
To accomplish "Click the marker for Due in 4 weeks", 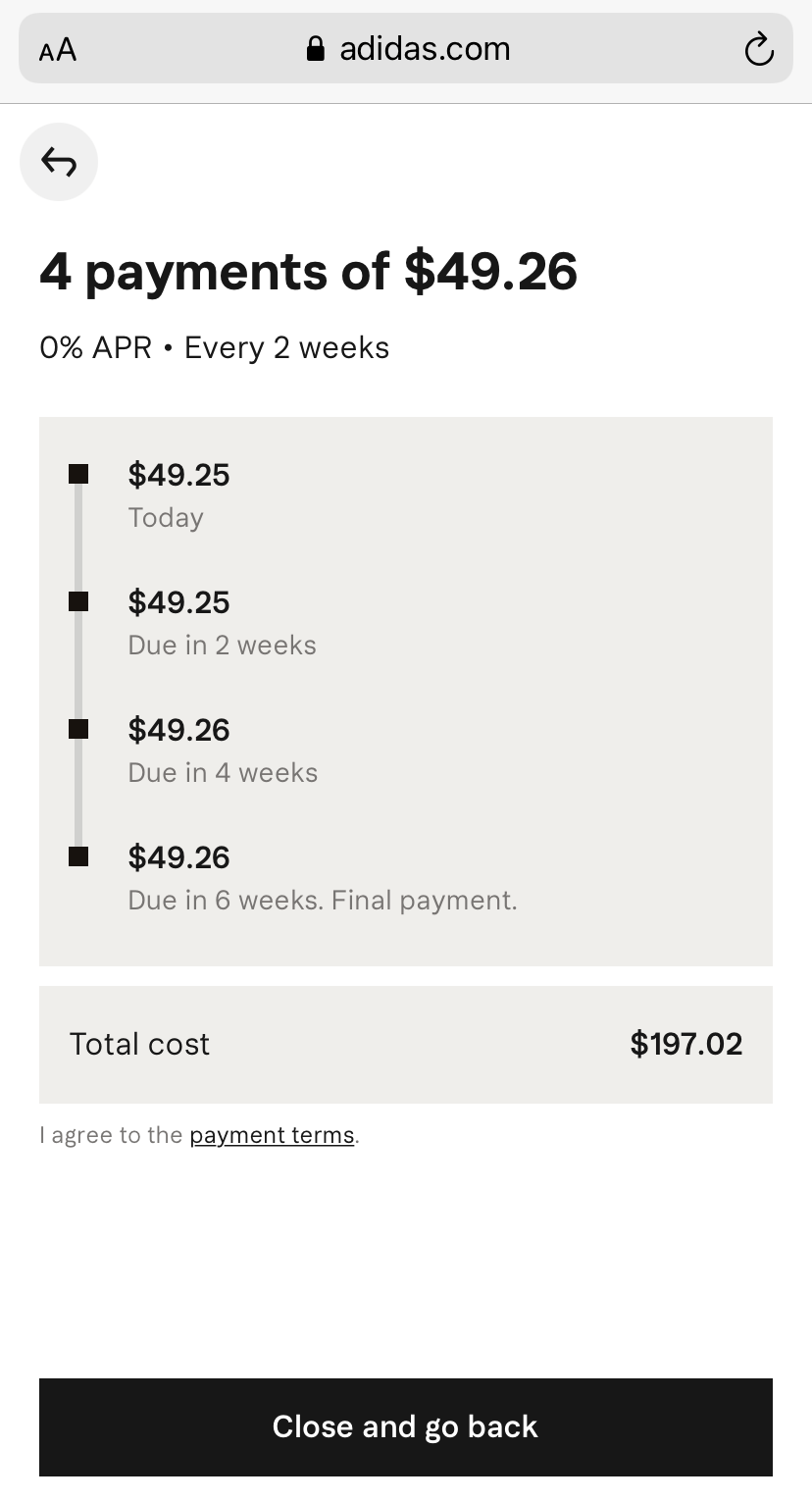I will point(78,729).
